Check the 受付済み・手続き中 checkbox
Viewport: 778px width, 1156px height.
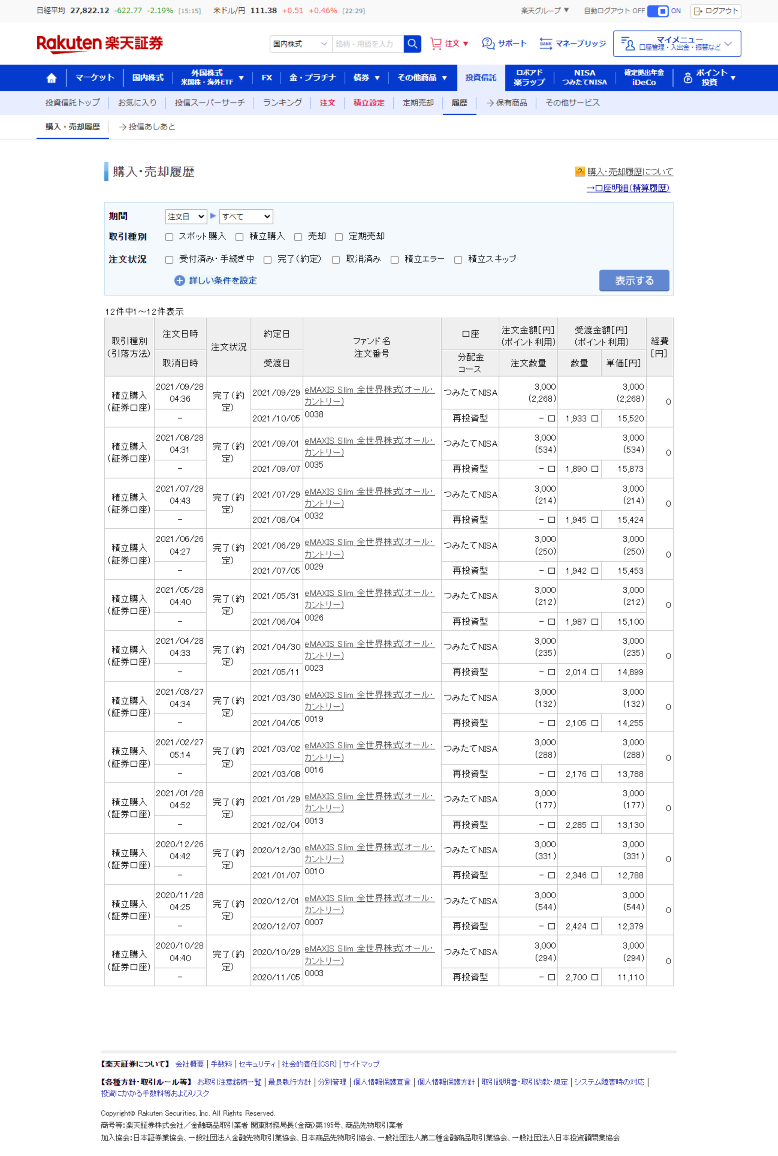click(169, 260)
